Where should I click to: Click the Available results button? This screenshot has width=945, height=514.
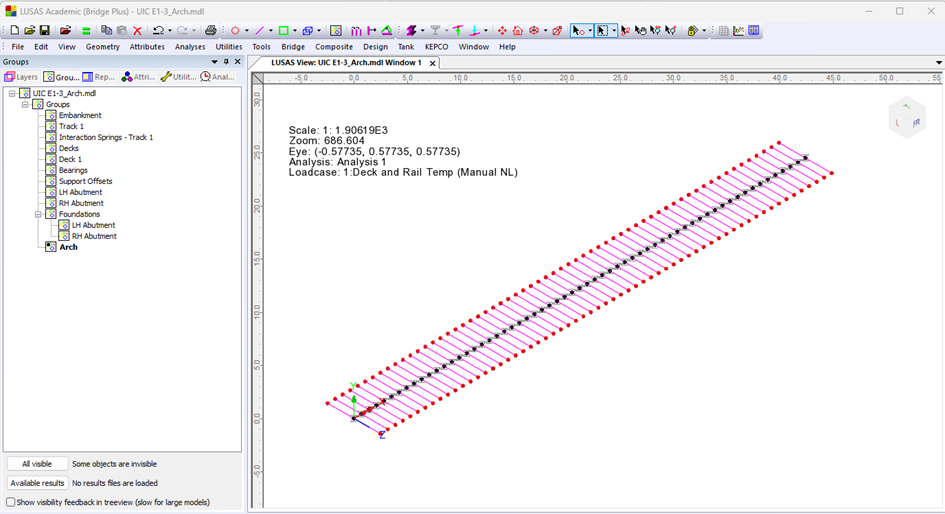37,483
